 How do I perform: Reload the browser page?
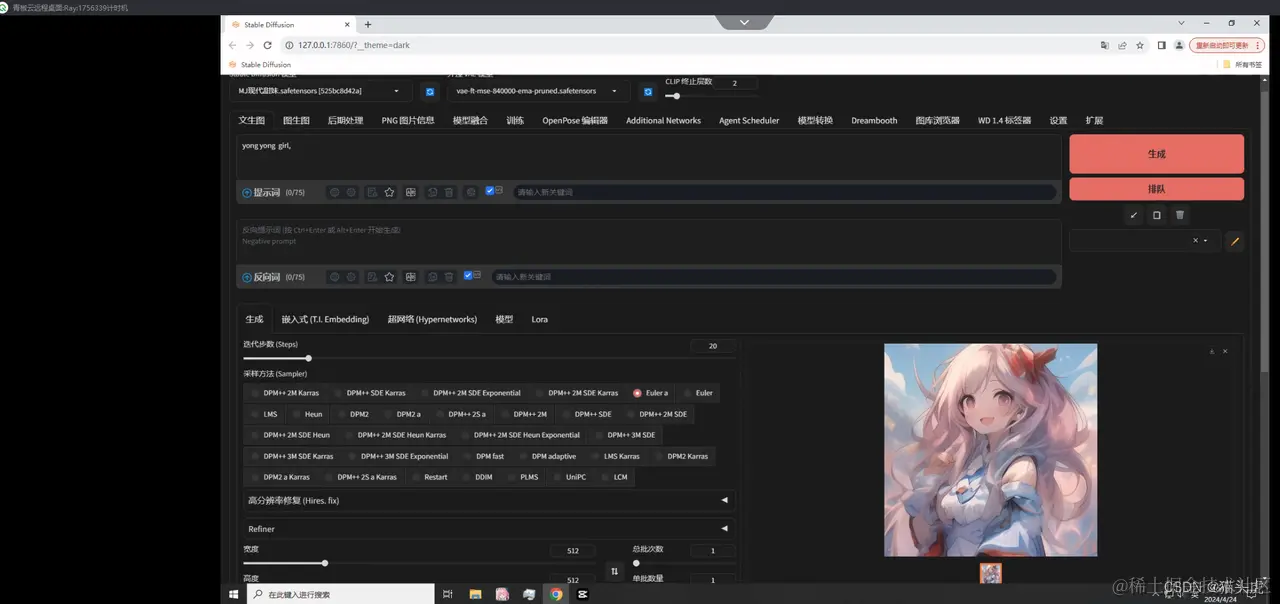pos(267,45)
